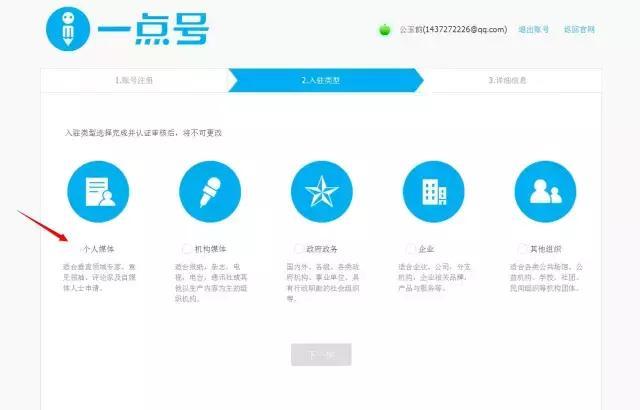Choose the 机构媒体 radio button
Screen dimensions: 640x410
point(187,249)
